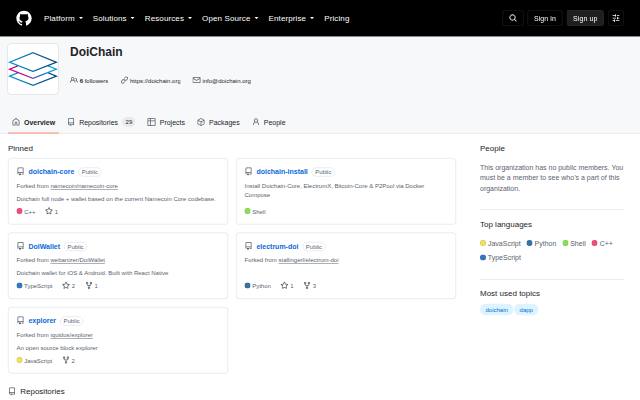The height and width of the screenshot is (400, 640).
Task: Click the 'People' sidebar heading
Action: coord(492,149)
